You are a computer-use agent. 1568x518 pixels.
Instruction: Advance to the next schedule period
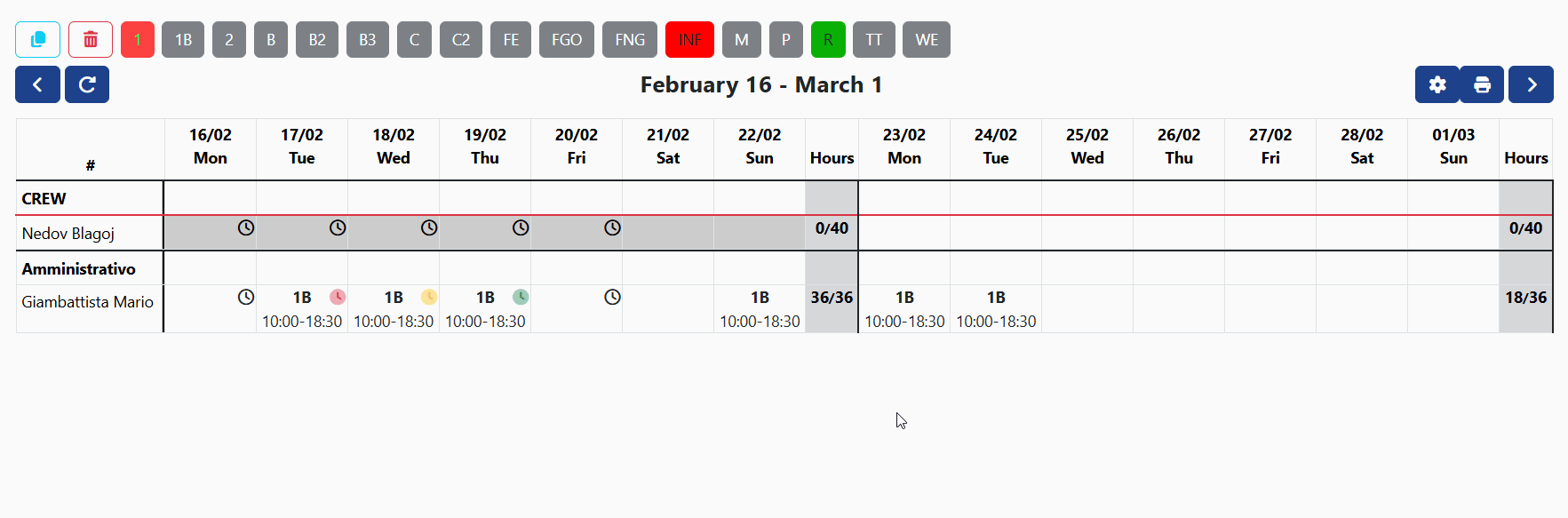tap(1531, 84)
